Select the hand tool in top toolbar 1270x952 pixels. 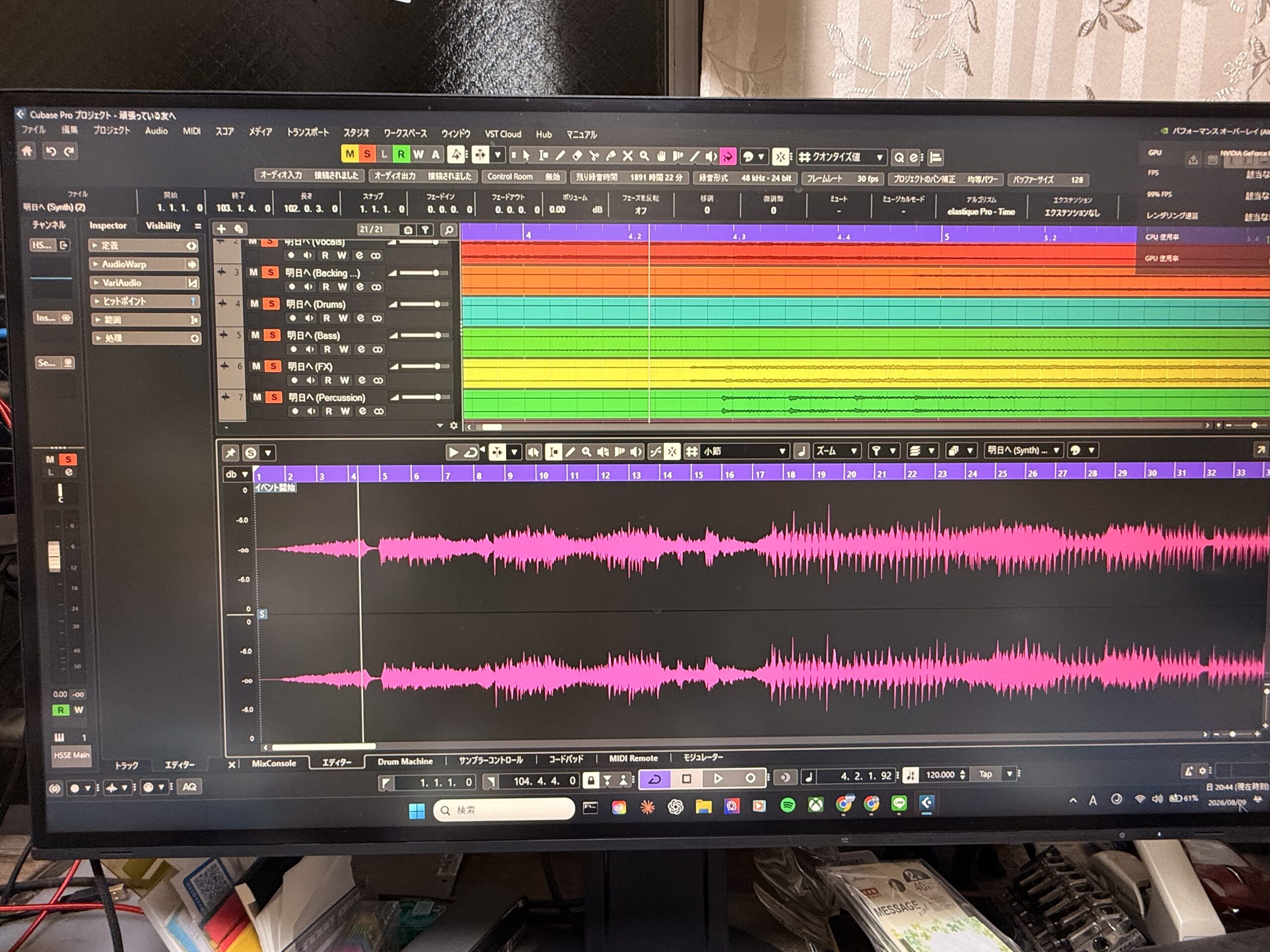pos(661,156)
